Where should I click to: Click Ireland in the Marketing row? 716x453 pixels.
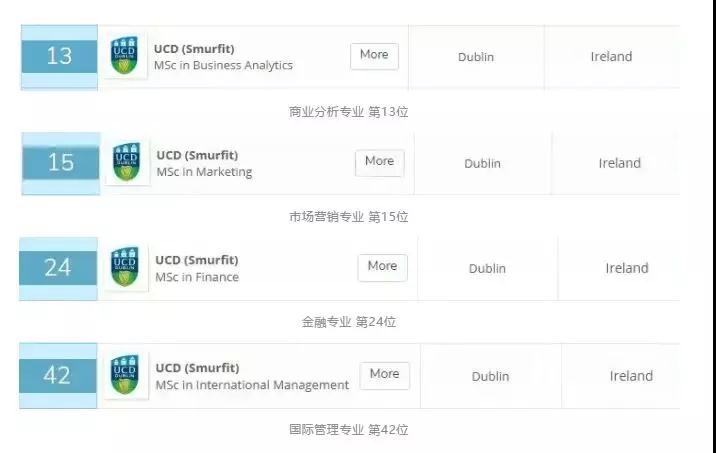pyautogui.click(x=620, y=163)
